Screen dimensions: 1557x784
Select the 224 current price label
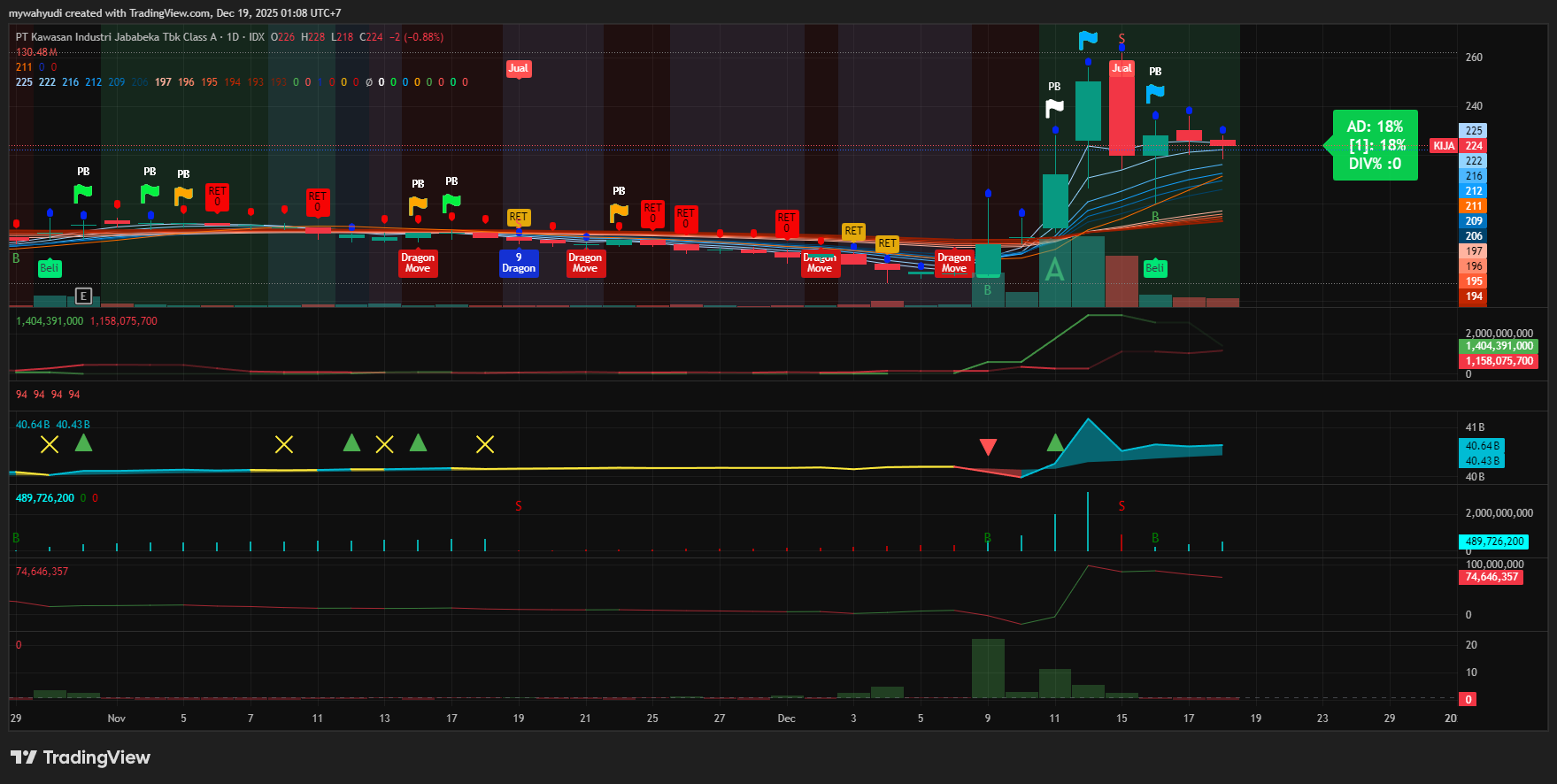coord(1474,146)
